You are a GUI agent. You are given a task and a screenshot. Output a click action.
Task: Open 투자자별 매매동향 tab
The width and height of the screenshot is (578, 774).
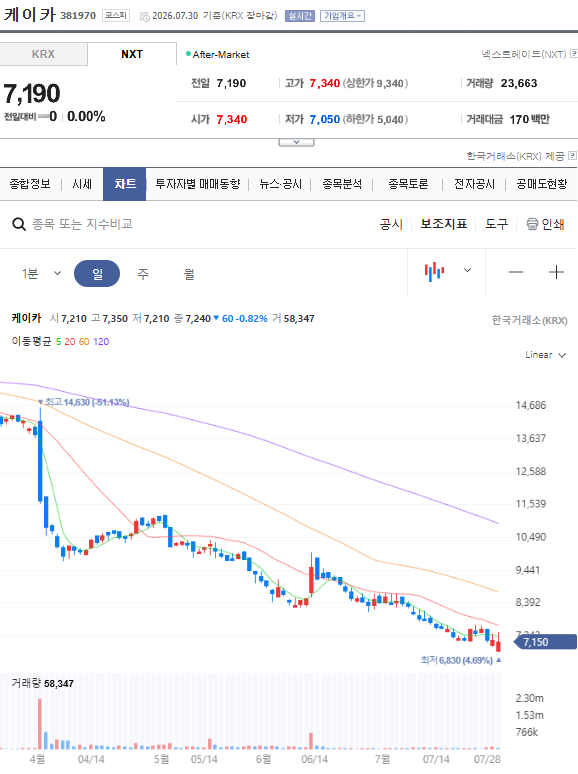(197, 184)
